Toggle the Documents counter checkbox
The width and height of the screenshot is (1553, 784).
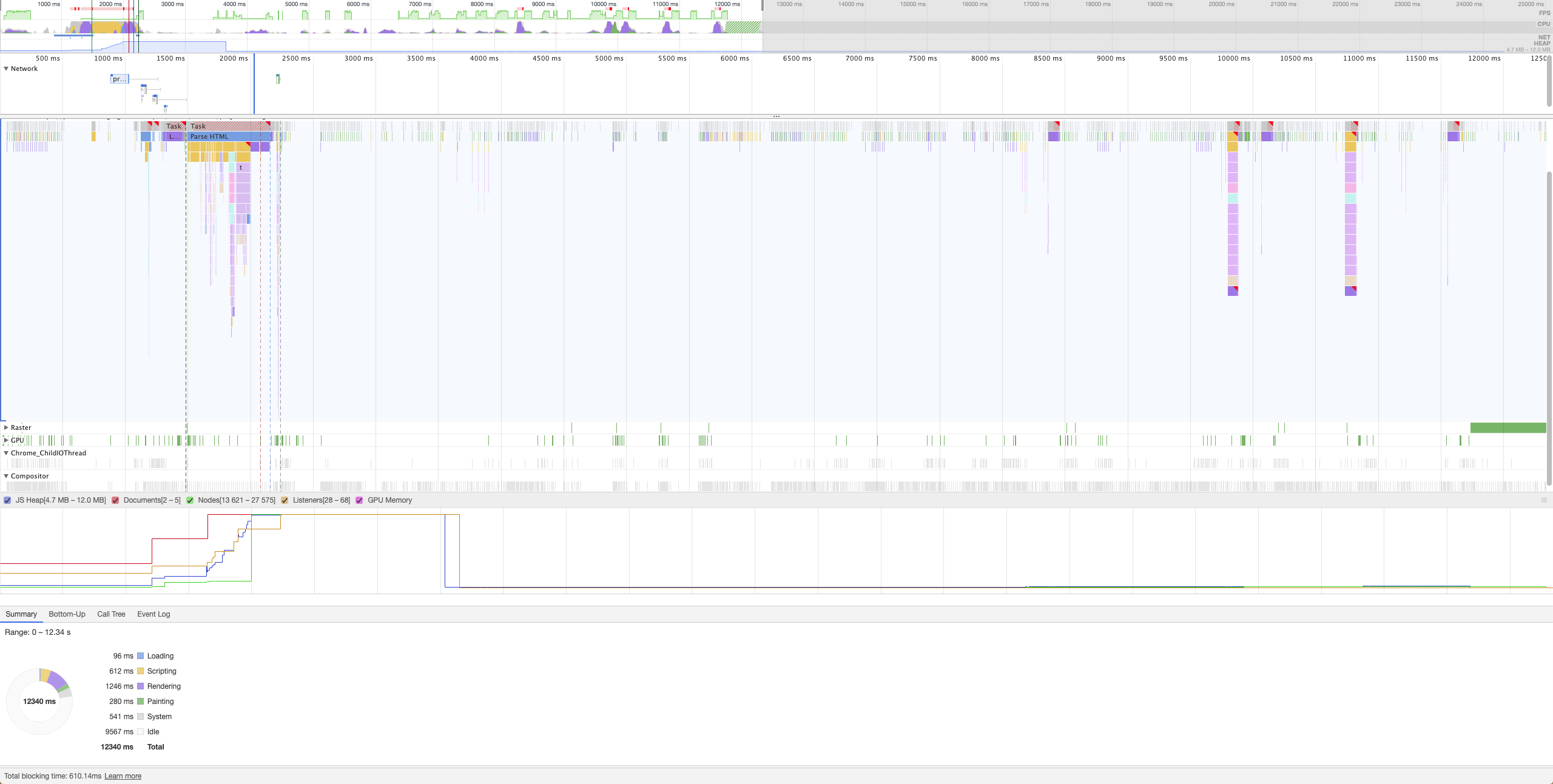tap(115, 500)
